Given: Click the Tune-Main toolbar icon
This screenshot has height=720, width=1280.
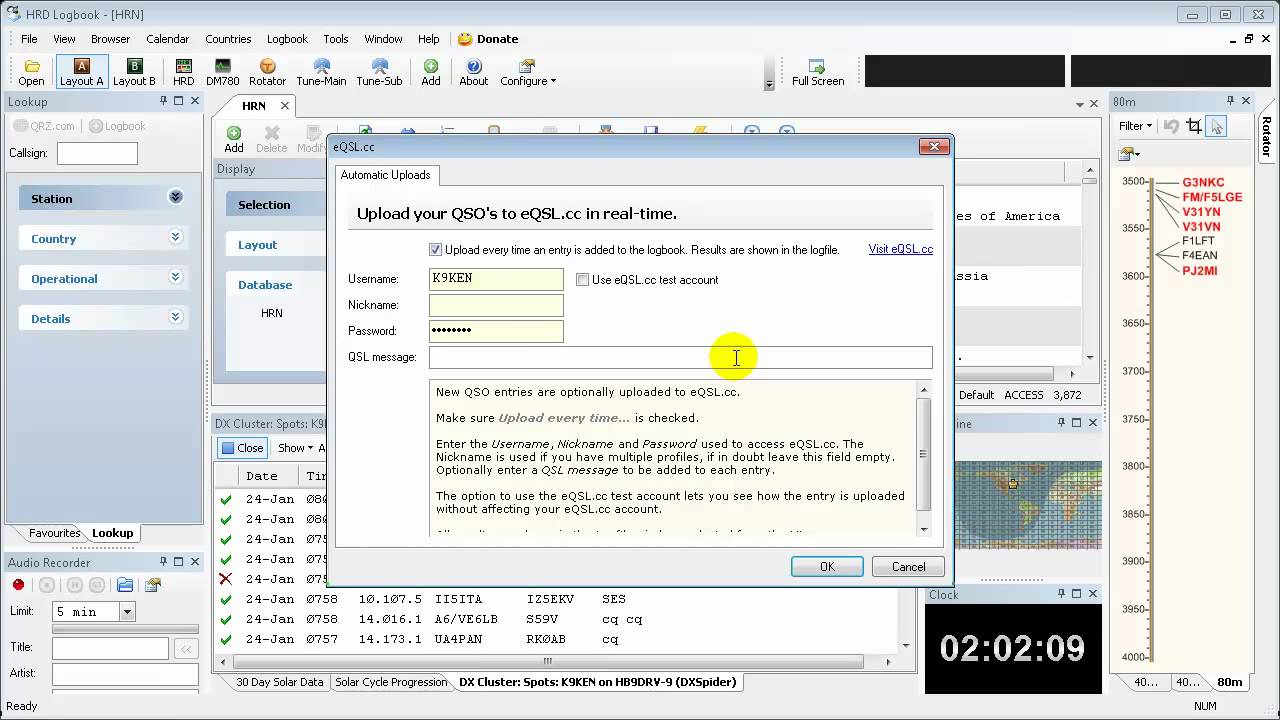Looking at the screenshot, I should tap(321, 72).
